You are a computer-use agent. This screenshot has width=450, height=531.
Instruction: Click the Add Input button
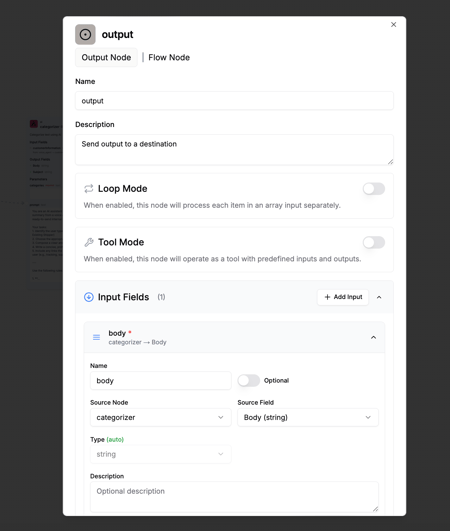coord(343,297)
